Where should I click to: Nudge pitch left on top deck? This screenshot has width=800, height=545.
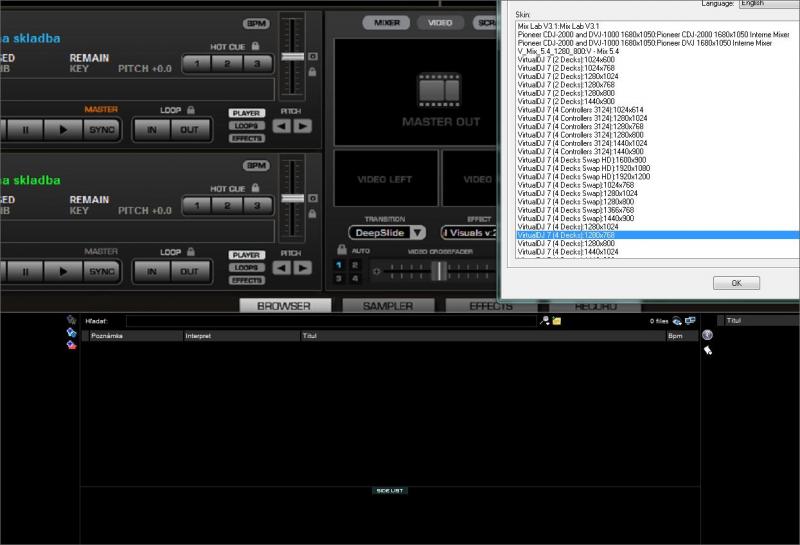282,126
